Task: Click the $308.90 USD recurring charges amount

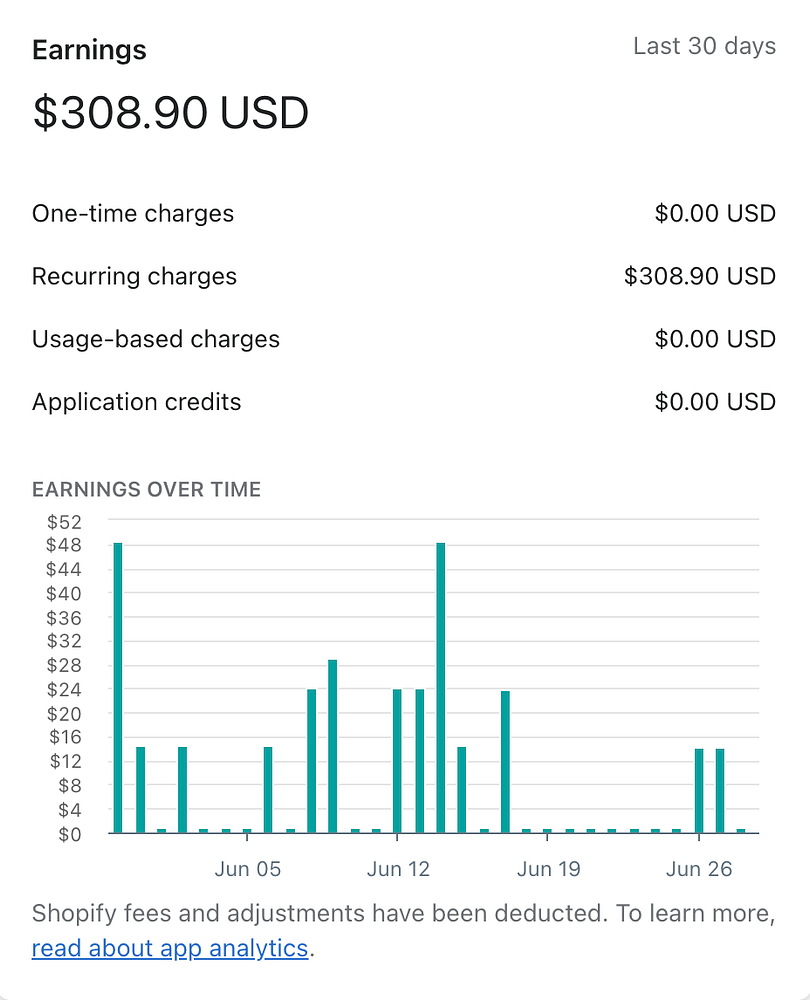Action: 700,276
